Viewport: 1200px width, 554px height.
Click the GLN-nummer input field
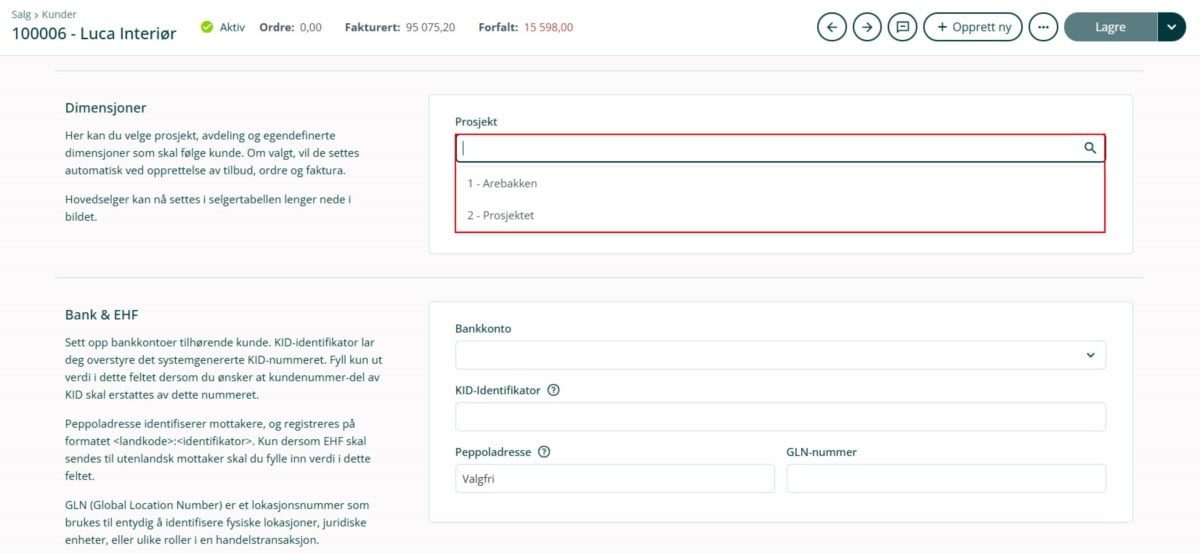point(946,479)
